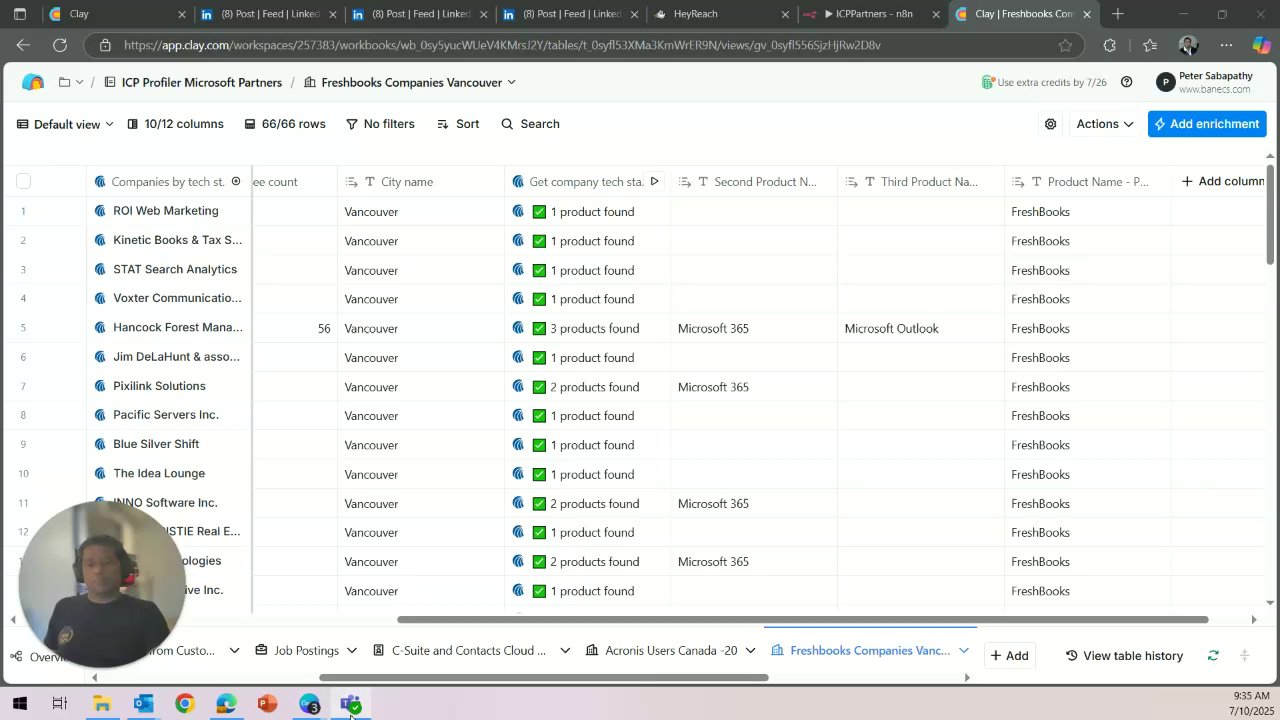Image resolution: width=1280 pixels, height=720 pixels.
Task: Expand the Default view dropdown
Action: [x=65, y=124]
